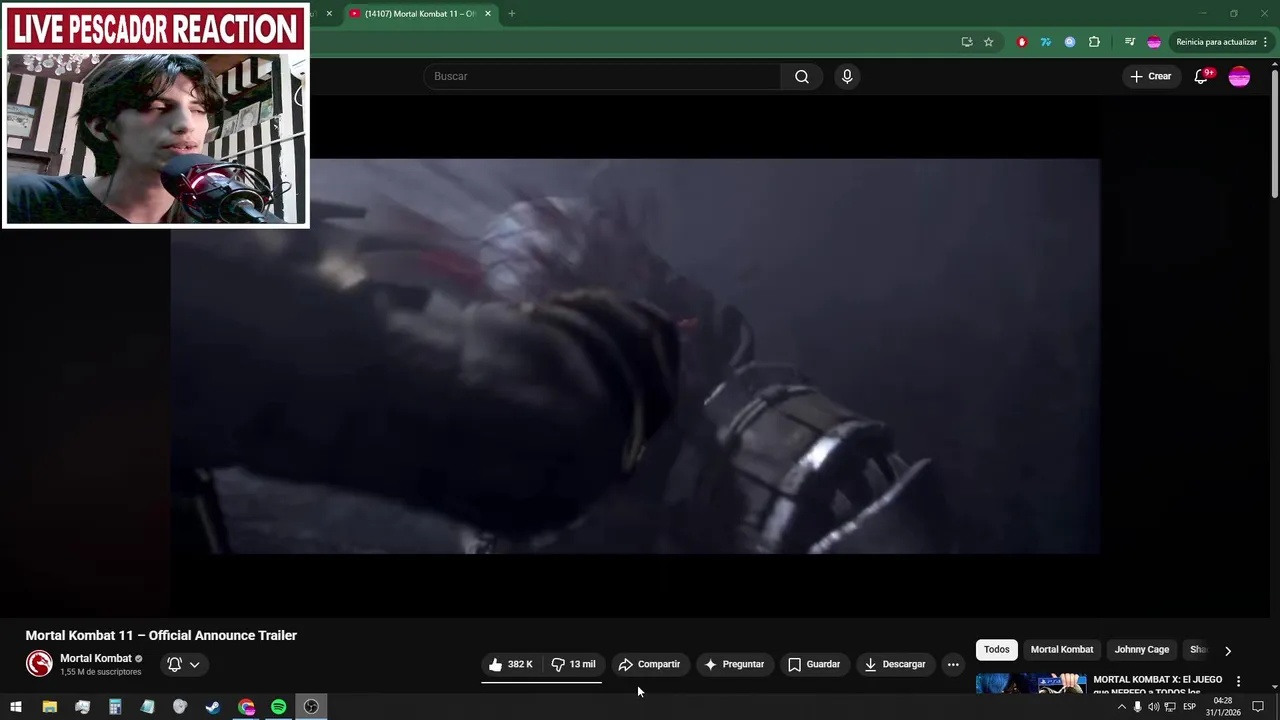
Task: Show more filter chips with right arrow
Action: 1228,651
